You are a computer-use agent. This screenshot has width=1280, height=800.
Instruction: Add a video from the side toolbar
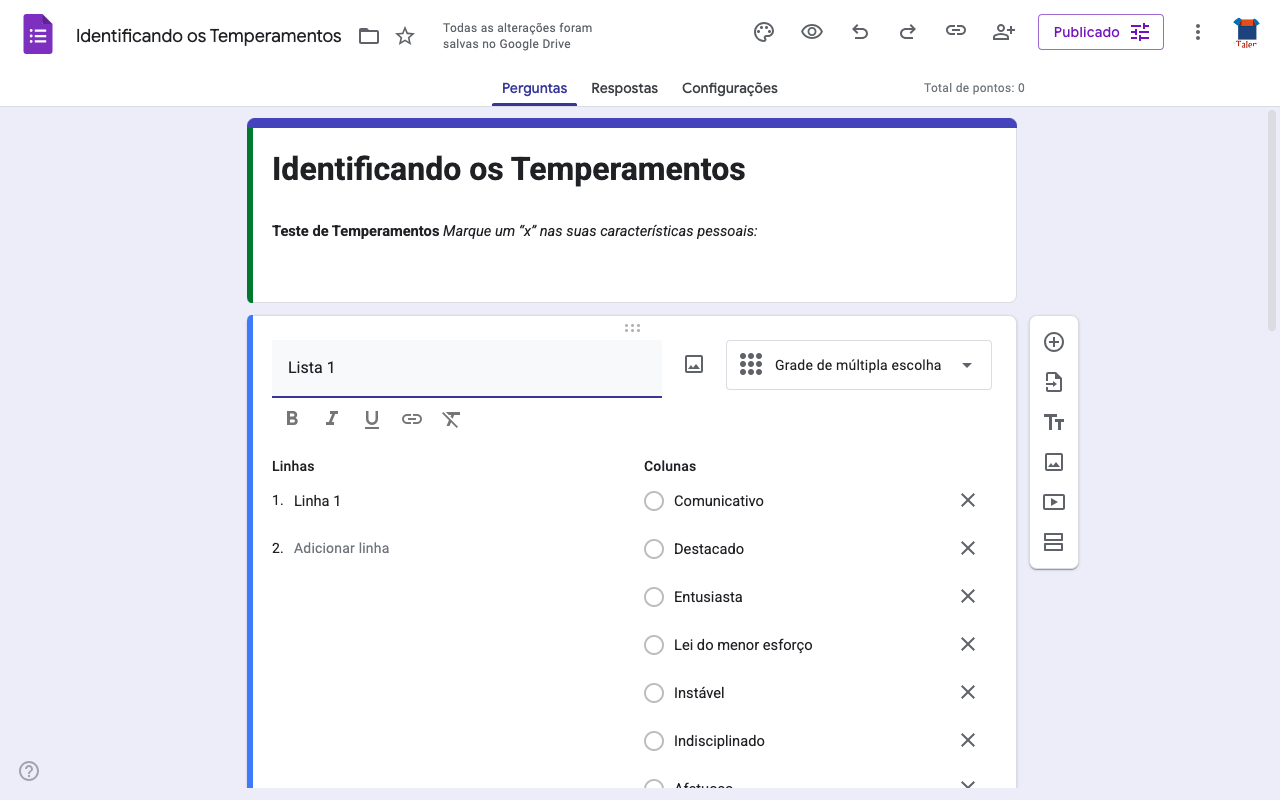(1054, 502)
